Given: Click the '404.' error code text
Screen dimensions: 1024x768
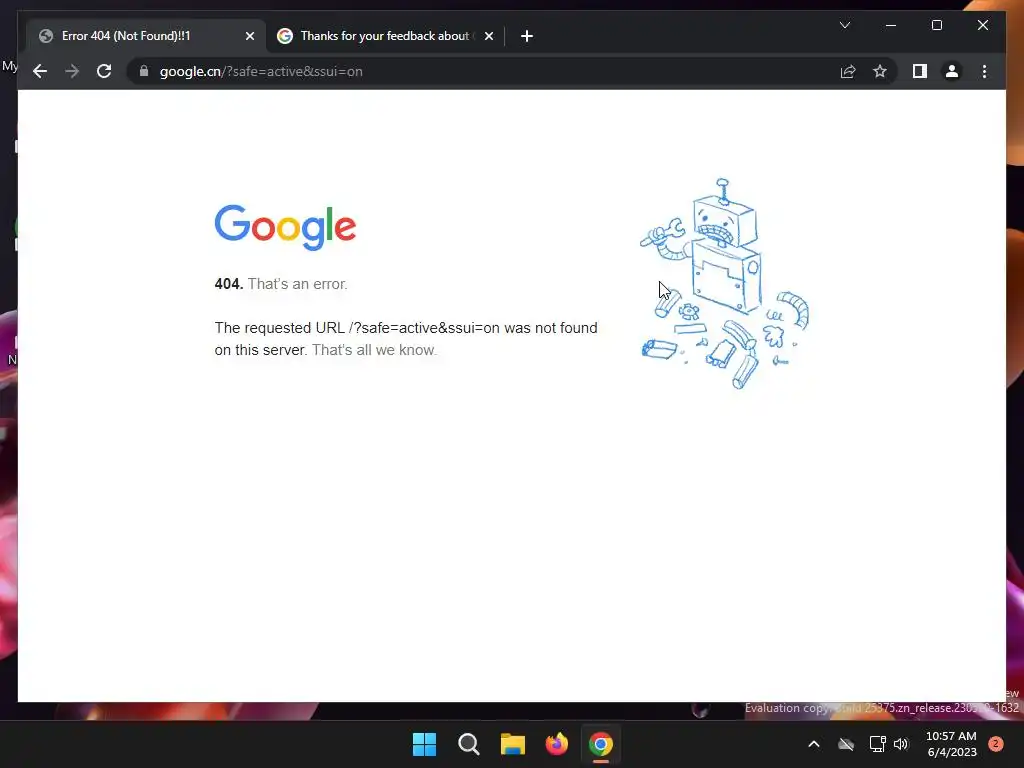Looking at the screenshot, I should [229, 284].
